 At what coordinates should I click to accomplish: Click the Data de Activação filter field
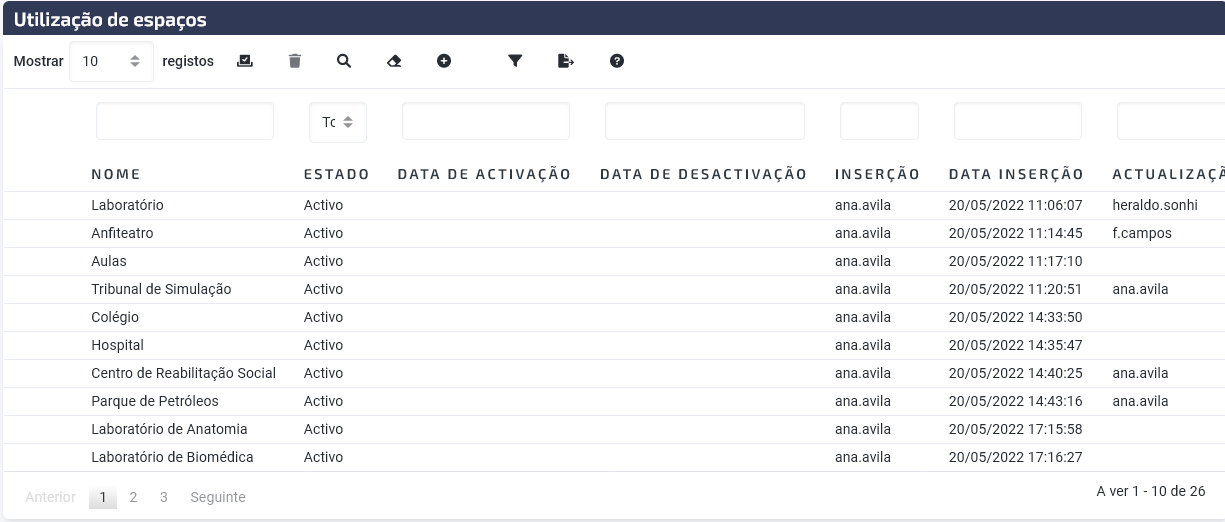coord(486,121)
